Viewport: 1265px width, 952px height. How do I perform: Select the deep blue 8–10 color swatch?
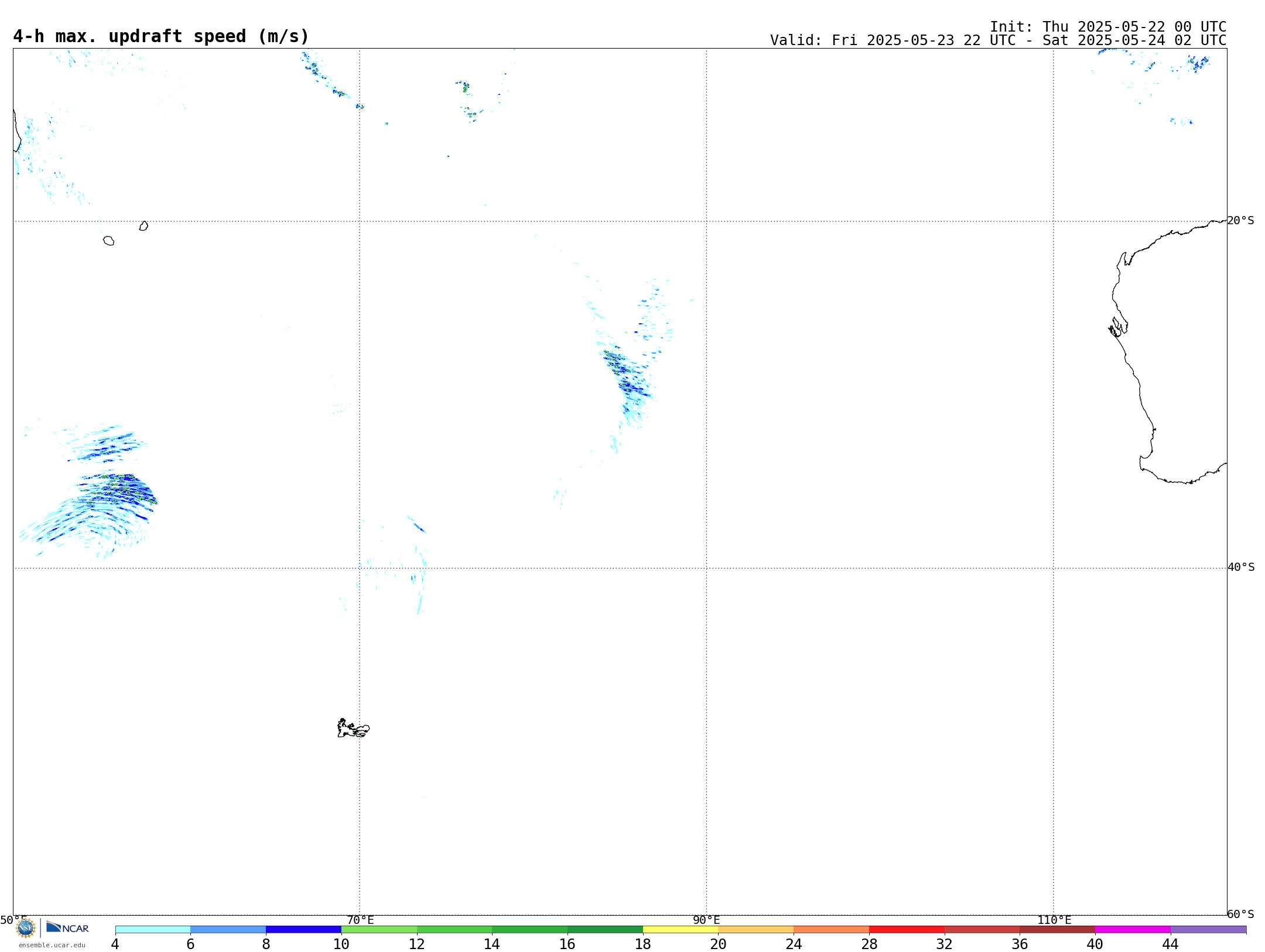click(x=304, y=930)
